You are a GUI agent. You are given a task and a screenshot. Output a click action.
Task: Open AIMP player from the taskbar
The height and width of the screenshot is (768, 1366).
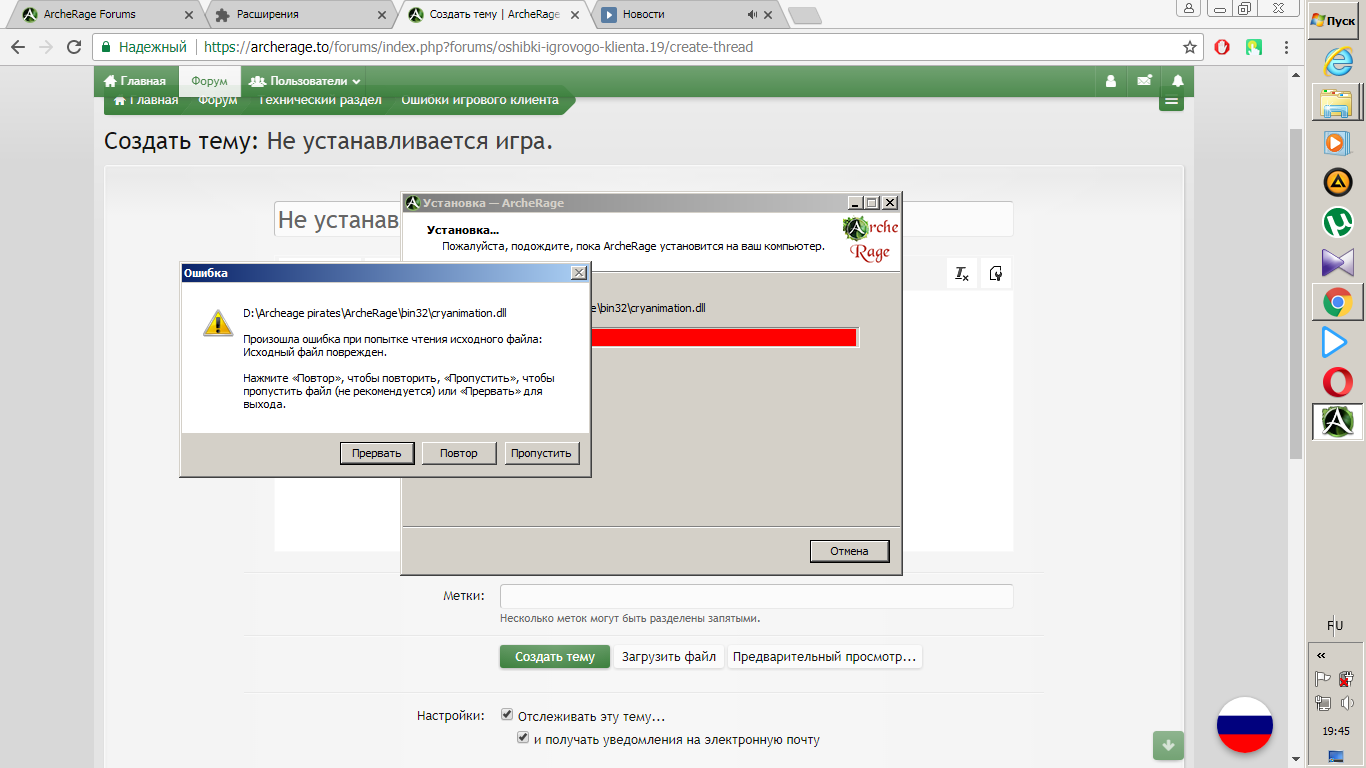[x=1337, y=182]
